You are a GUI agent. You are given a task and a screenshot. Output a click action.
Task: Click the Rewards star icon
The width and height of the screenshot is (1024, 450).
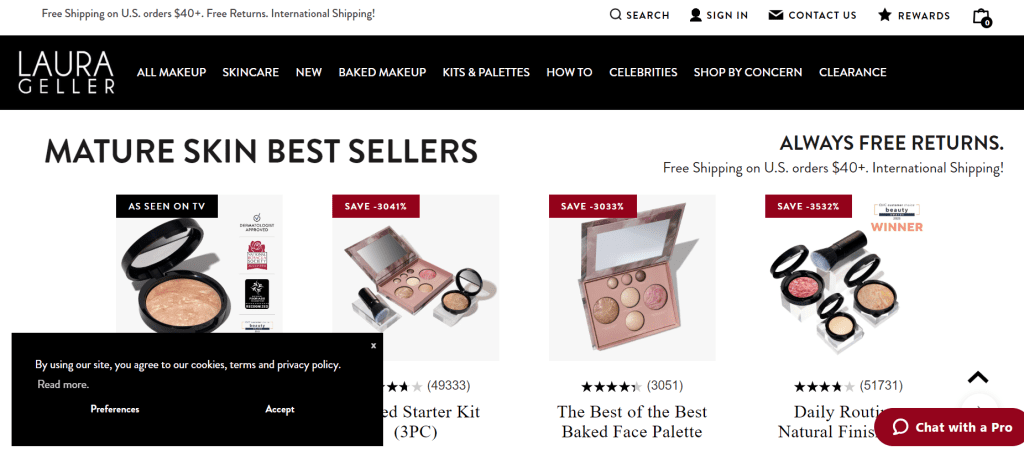pyautogui.click(x=885, y=15)
